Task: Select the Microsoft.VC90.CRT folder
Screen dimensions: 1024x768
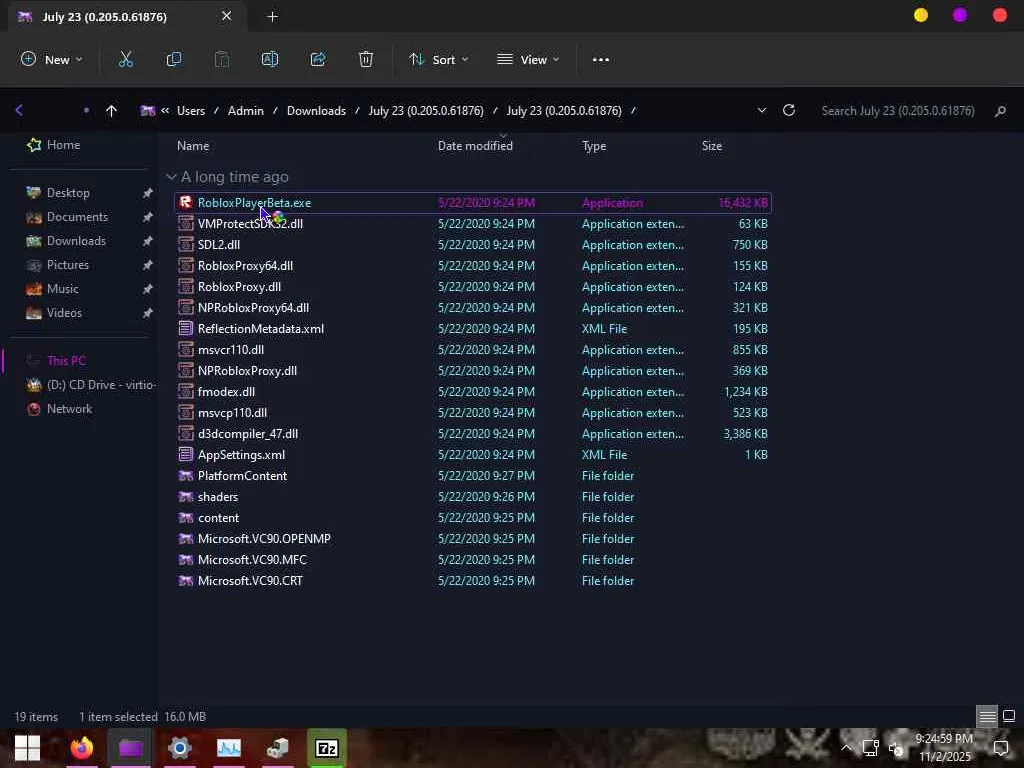Action: tap(473, 581)
